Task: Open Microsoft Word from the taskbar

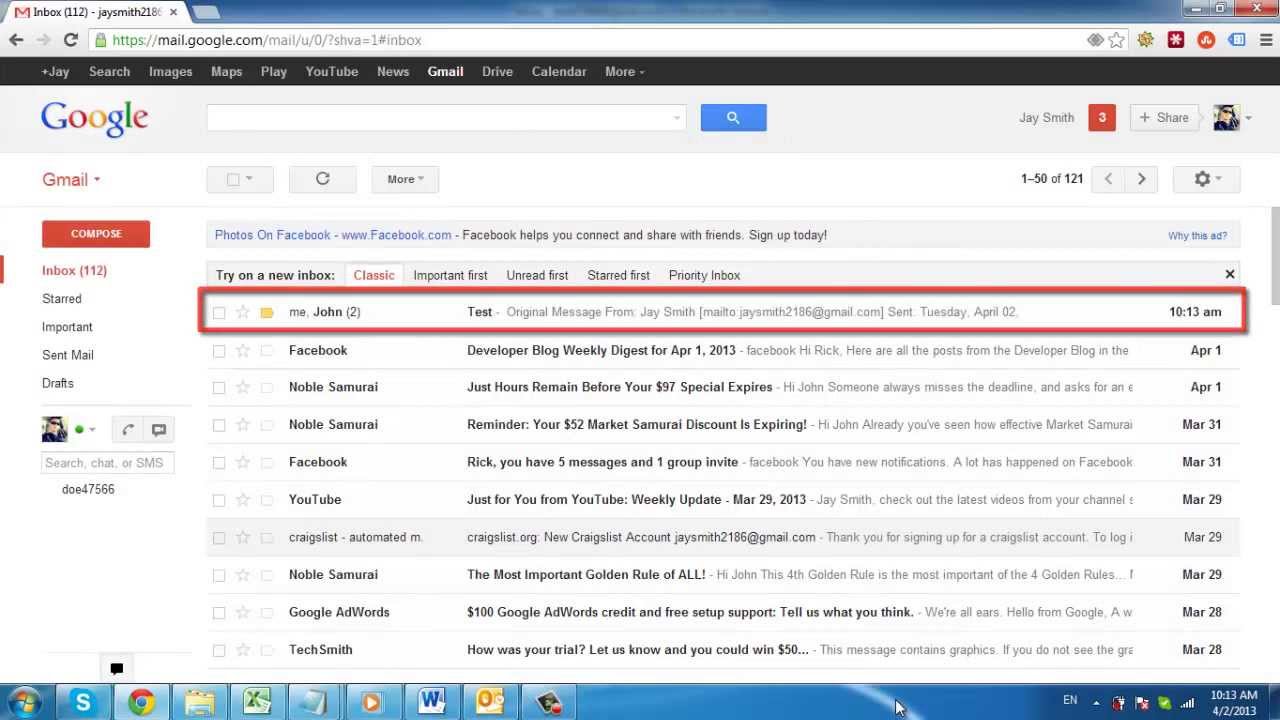Action: 432,702
